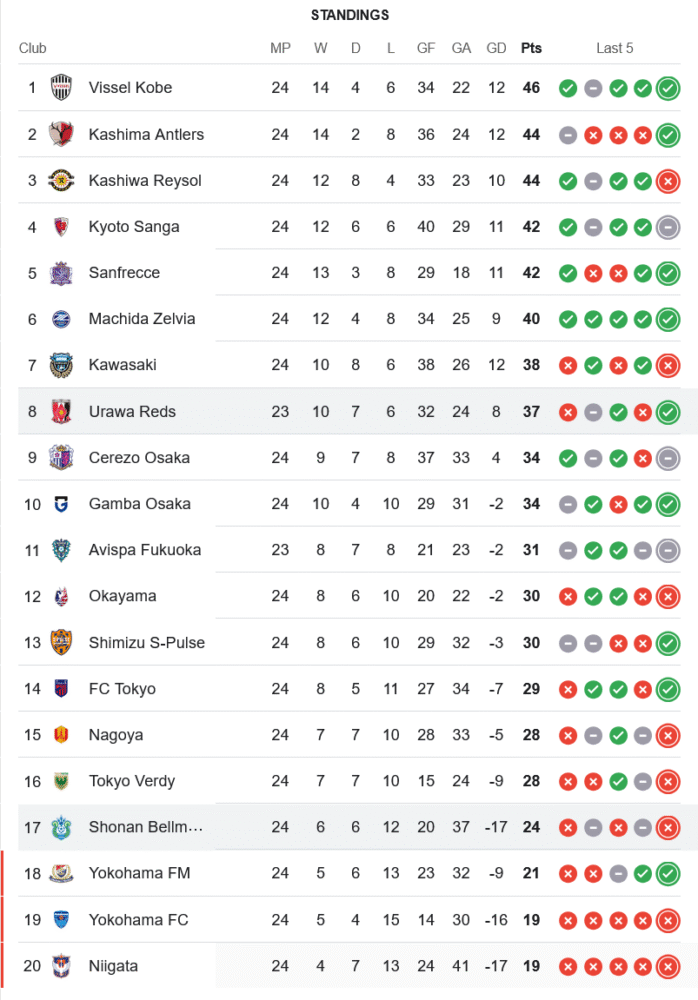The image size is (698, 1000).
Task: Click Kyoto Sanga's latest draw result circle
Action: (668, 227)
